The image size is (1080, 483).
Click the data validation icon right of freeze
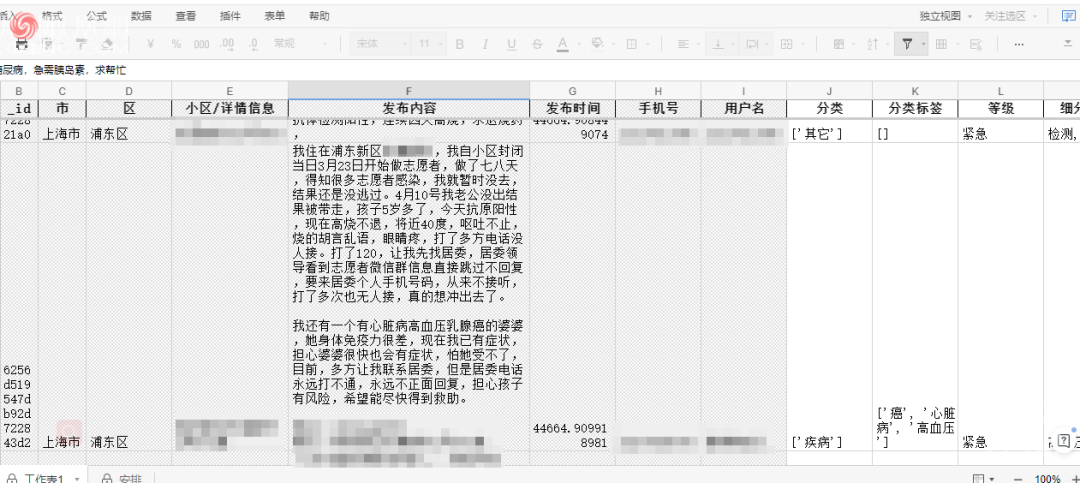click(975, 44)
